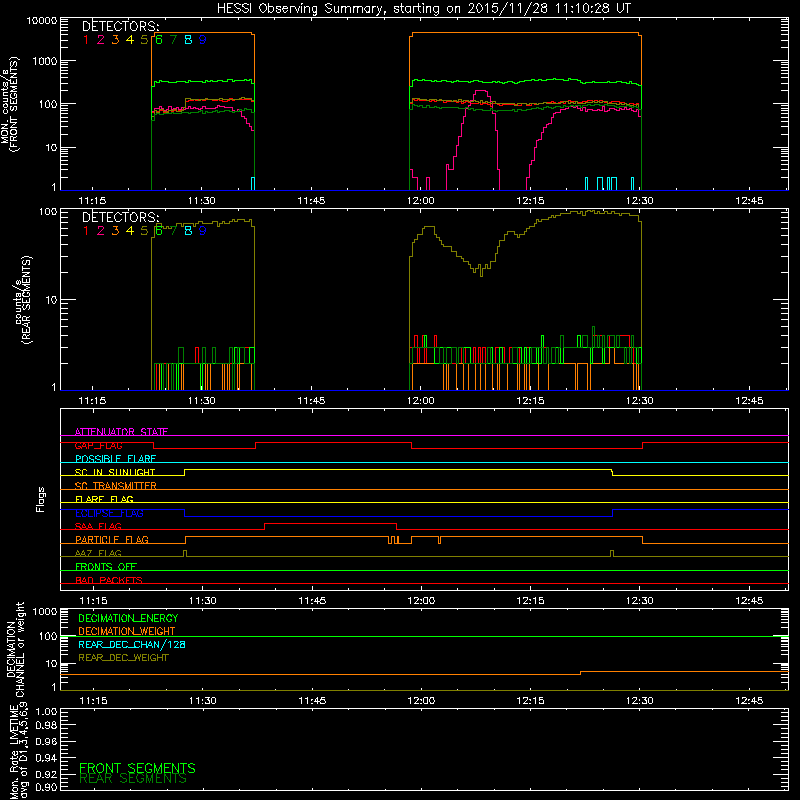Click the 12:45 time tick under rear segments panel
The height and width of the screenshot is (800, 800).
click(749, 401)
